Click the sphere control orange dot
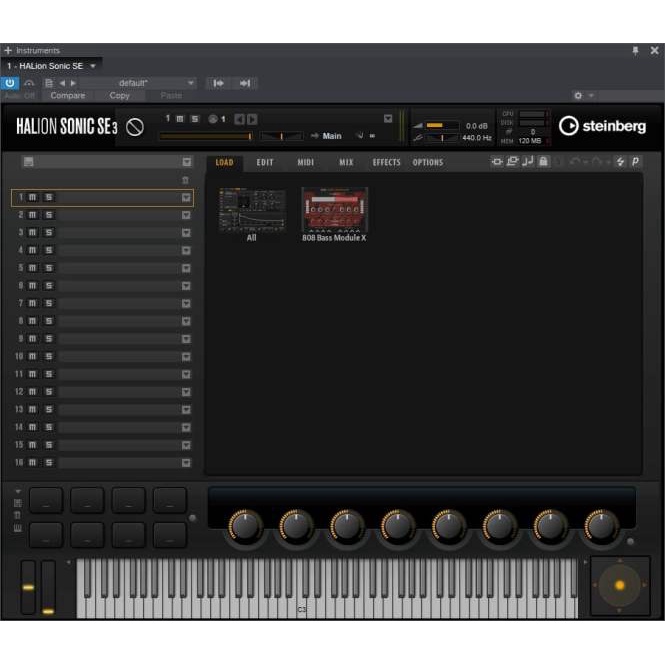 (619, 585)
